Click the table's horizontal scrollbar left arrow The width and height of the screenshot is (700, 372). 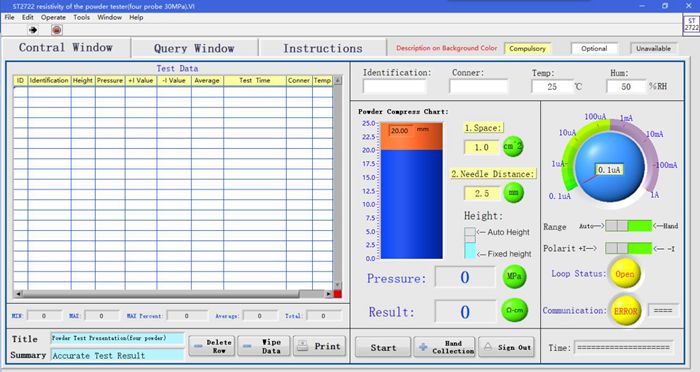[18, 294]
